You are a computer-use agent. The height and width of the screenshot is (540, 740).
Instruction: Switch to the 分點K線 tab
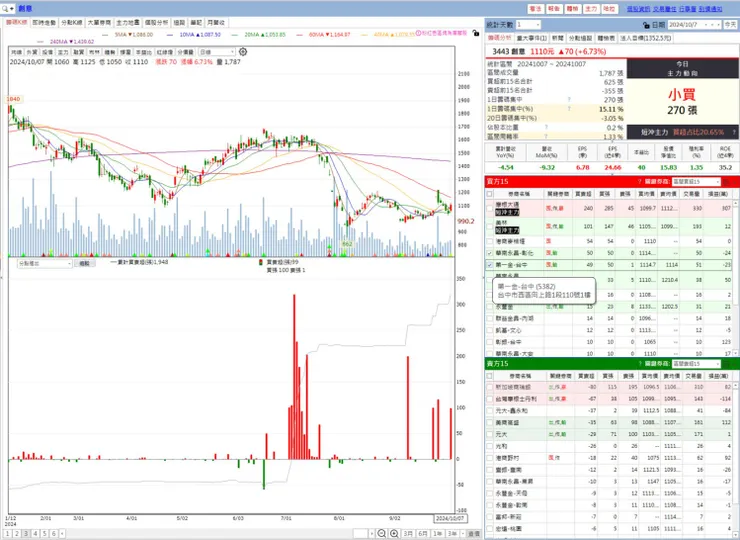(x=72, y=22)
